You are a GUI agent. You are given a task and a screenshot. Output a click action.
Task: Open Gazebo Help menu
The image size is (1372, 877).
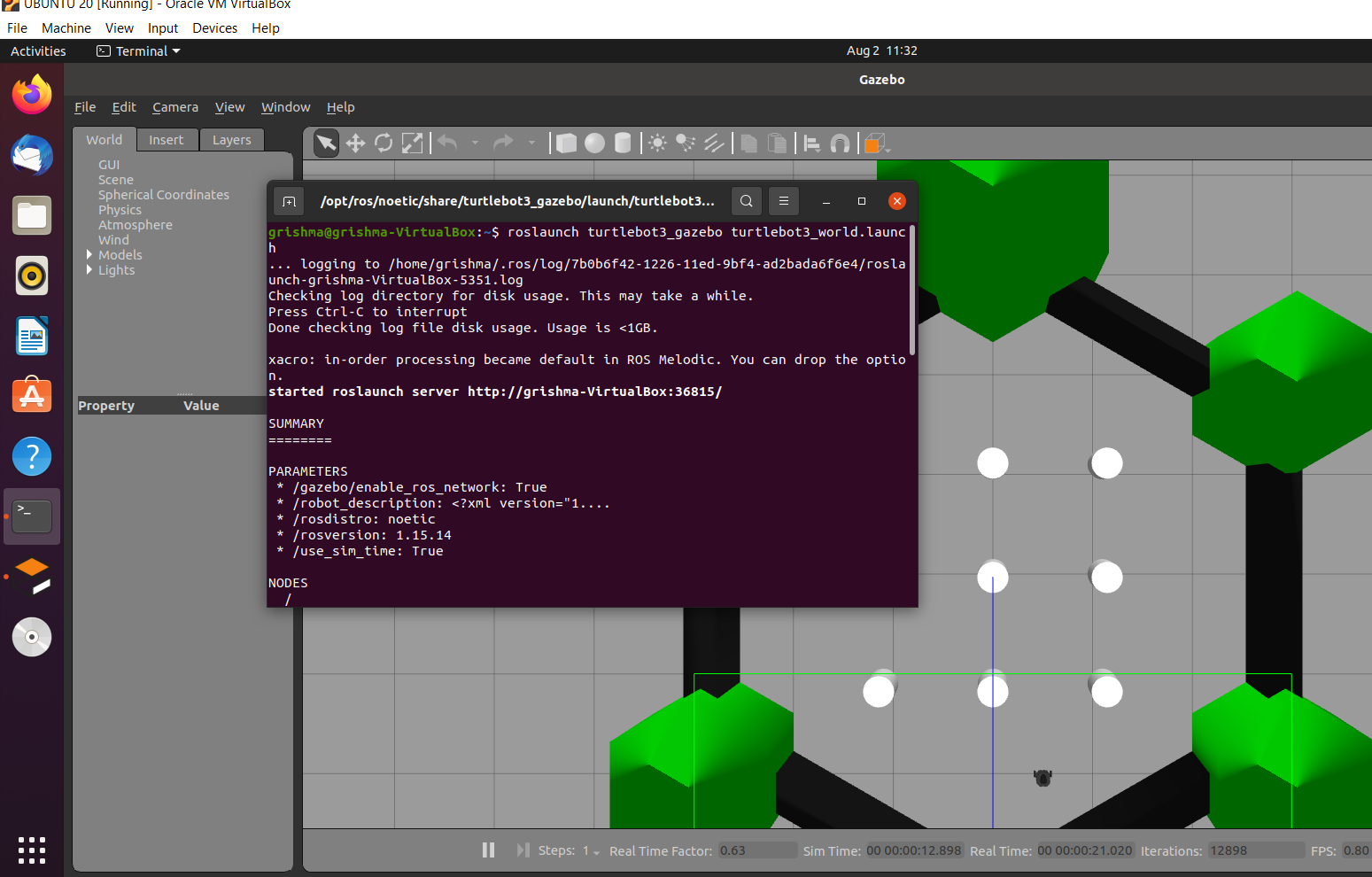click(x=340, y=107)
